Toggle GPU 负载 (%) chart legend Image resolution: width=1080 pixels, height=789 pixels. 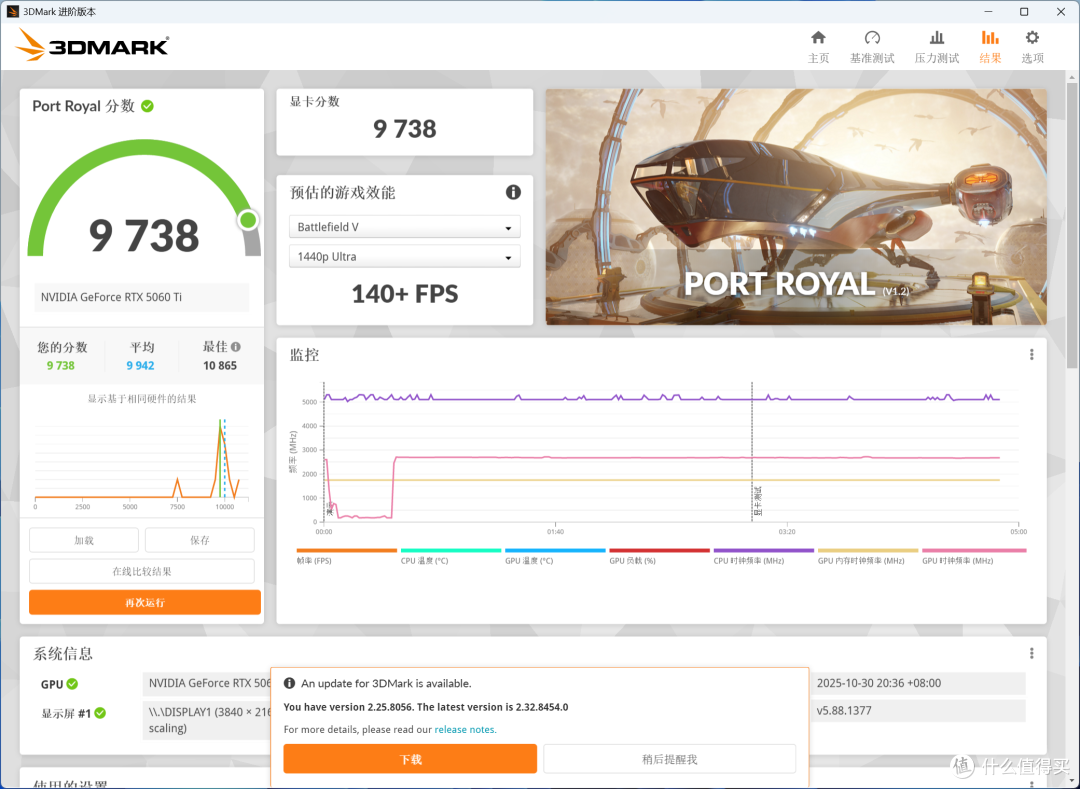coord(659,556)
